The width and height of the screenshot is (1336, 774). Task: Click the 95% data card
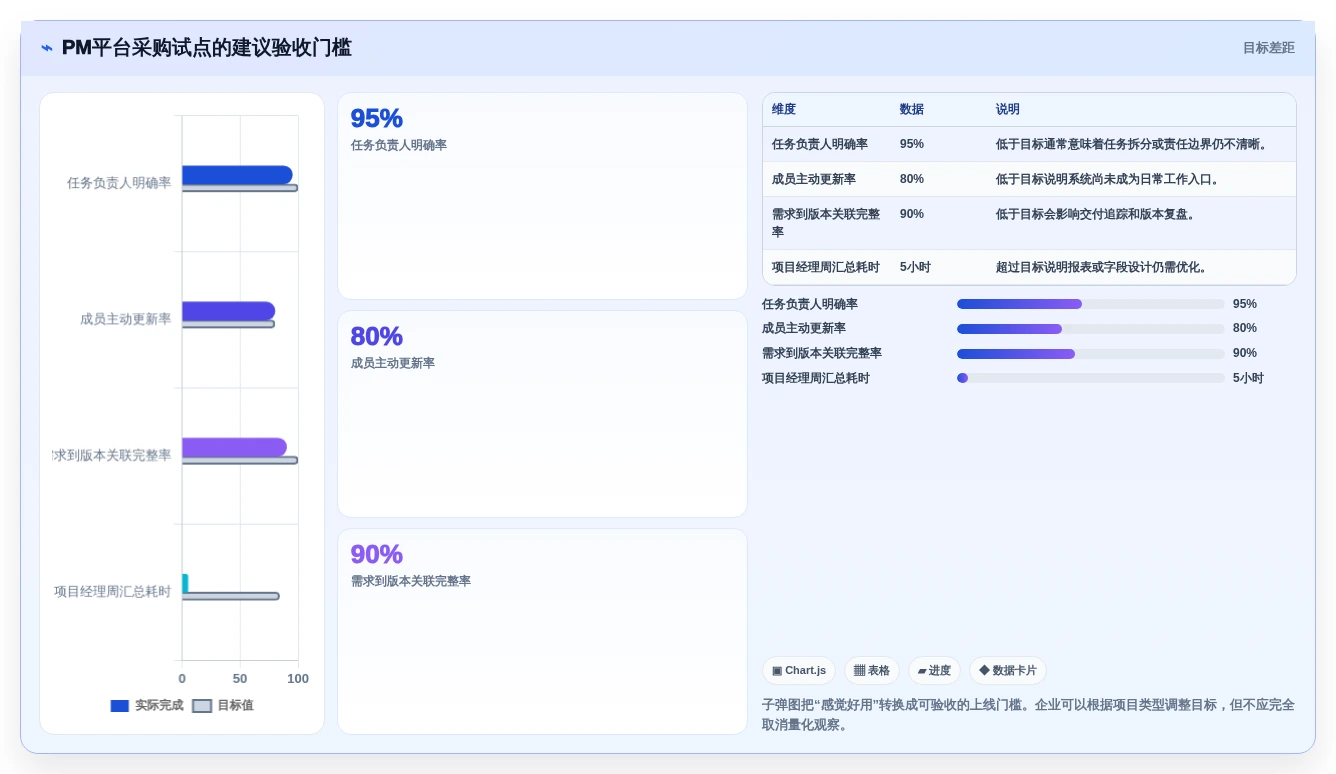tap(542, 196)
